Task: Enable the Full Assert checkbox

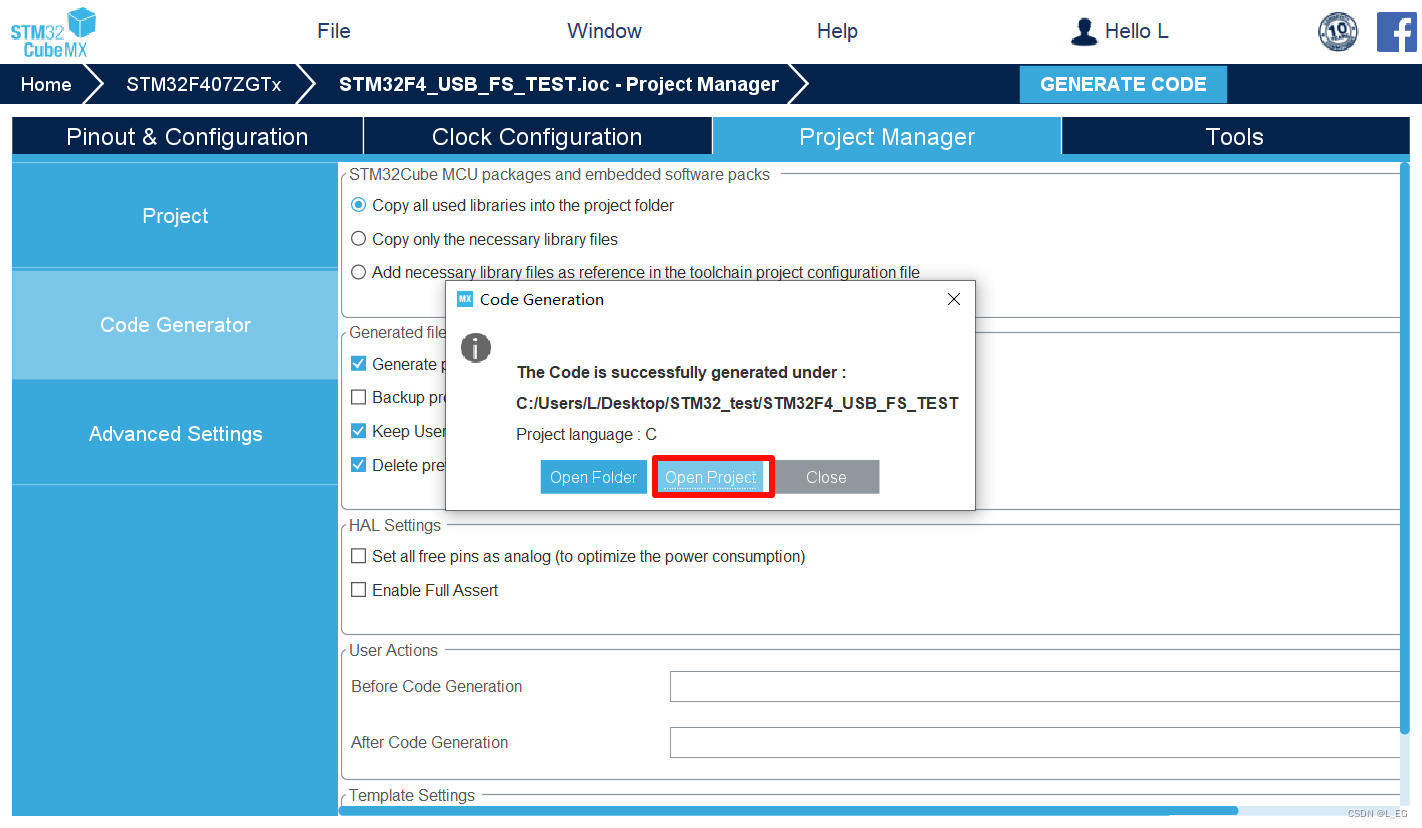Action: [359, 590]
